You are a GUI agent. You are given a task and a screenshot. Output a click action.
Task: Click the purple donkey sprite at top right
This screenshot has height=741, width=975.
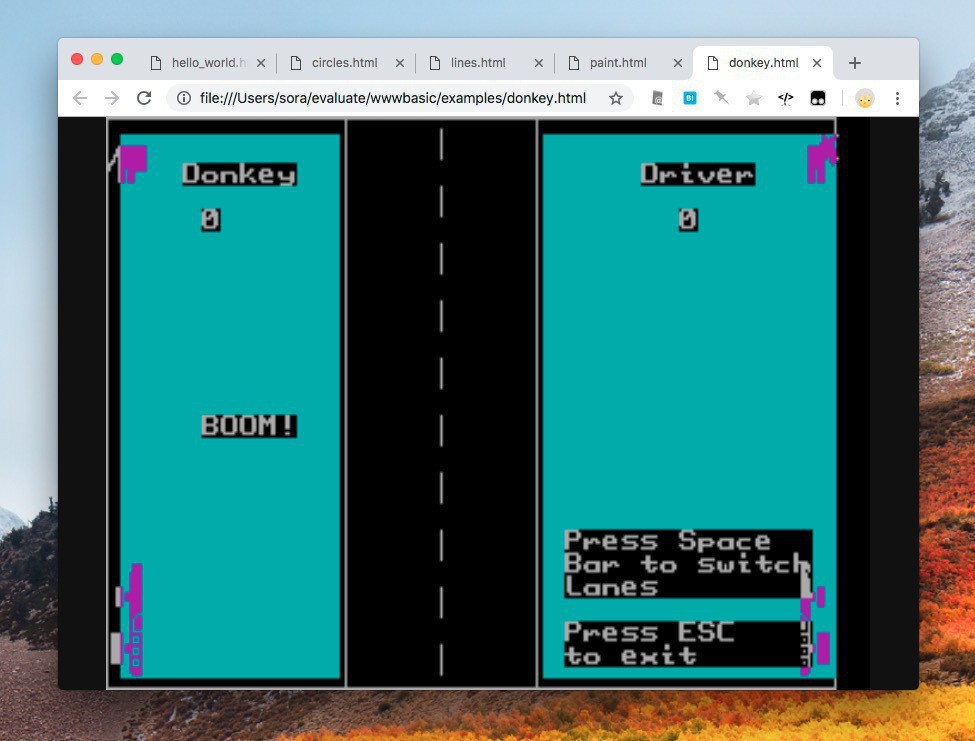tap(822, 159)
